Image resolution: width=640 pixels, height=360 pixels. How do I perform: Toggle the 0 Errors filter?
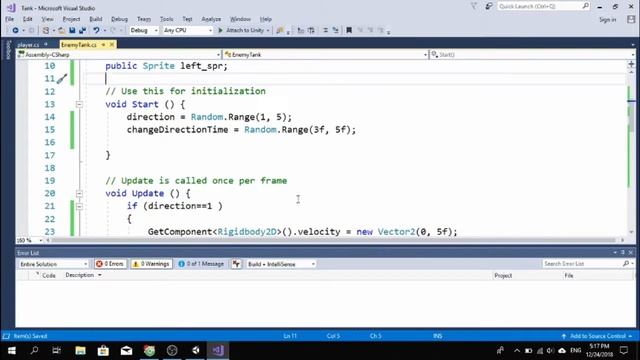(x=110, y=264)
